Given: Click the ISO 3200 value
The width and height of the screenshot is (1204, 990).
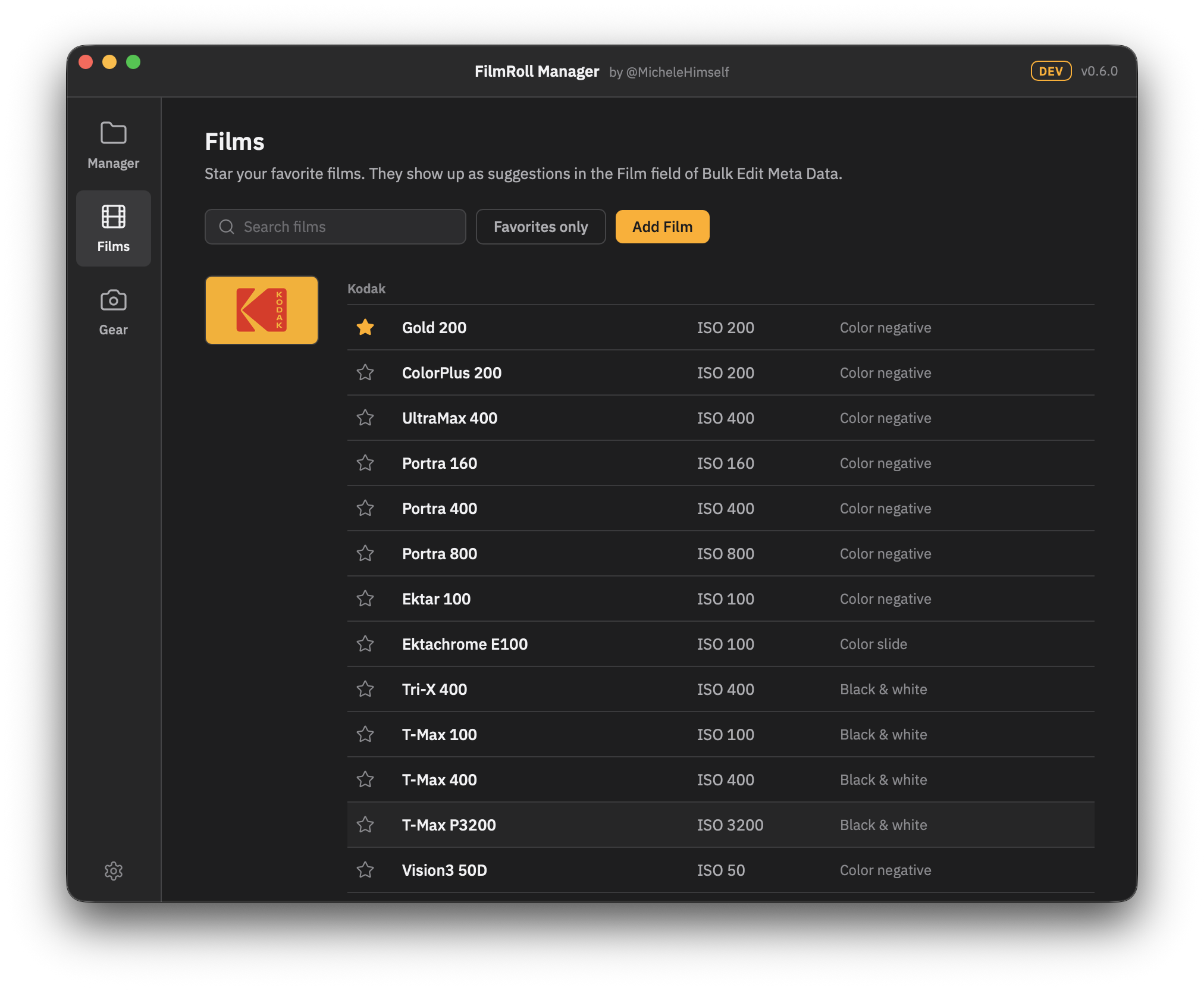Looking at the screenshot, I should click(730, 825).
